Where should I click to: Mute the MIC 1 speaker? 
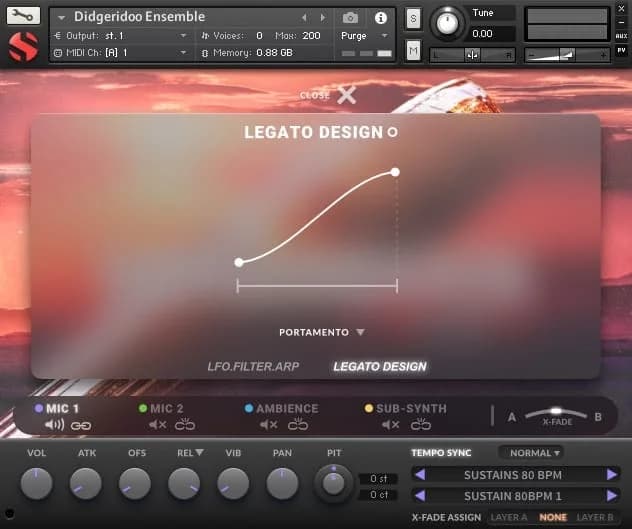[x=54, y=425]
